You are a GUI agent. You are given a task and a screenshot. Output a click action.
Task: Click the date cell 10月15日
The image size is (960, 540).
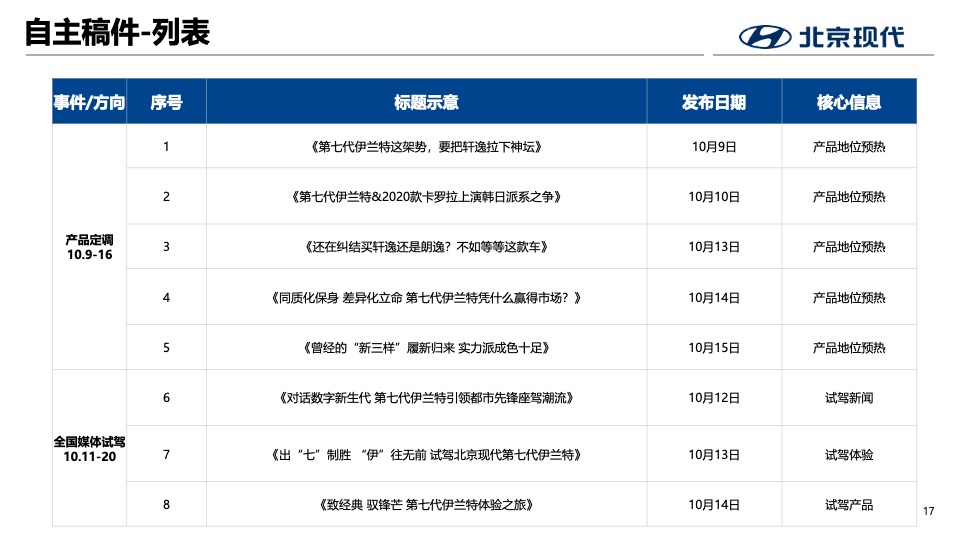click(714, 348)
